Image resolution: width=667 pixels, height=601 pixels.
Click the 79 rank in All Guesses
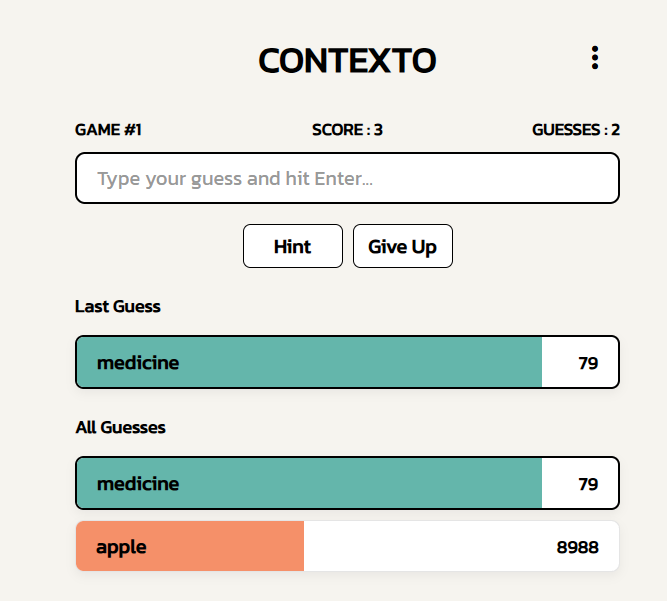click(x=588, y=484)
